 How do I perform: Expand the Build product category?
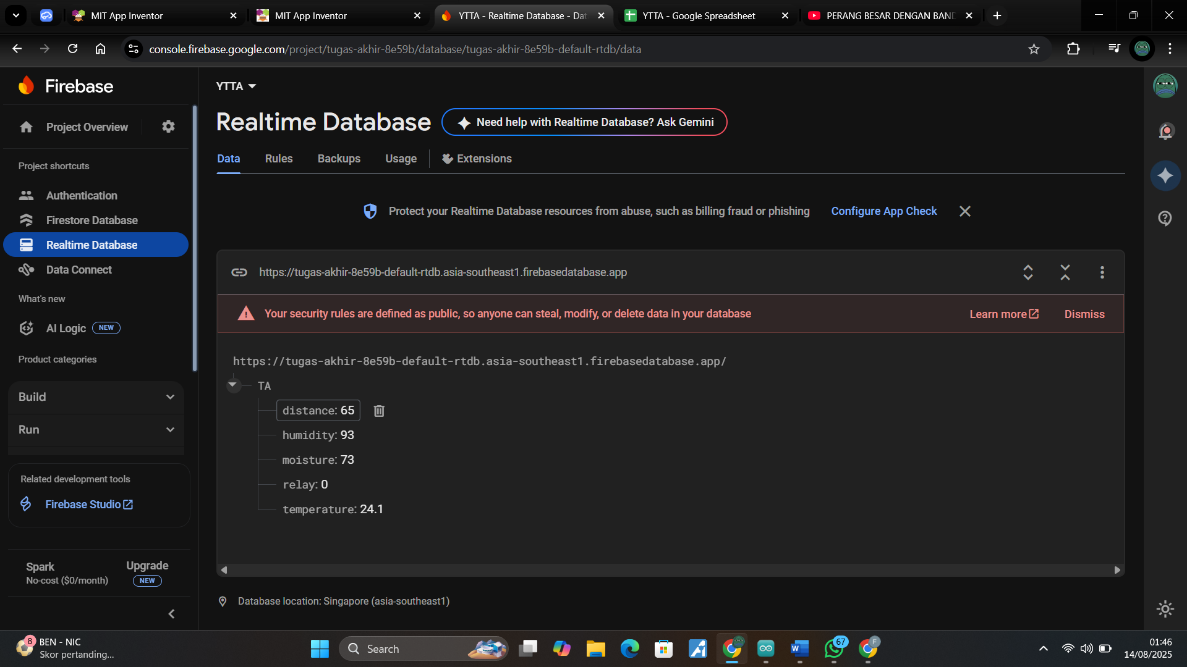coord(96,397)
